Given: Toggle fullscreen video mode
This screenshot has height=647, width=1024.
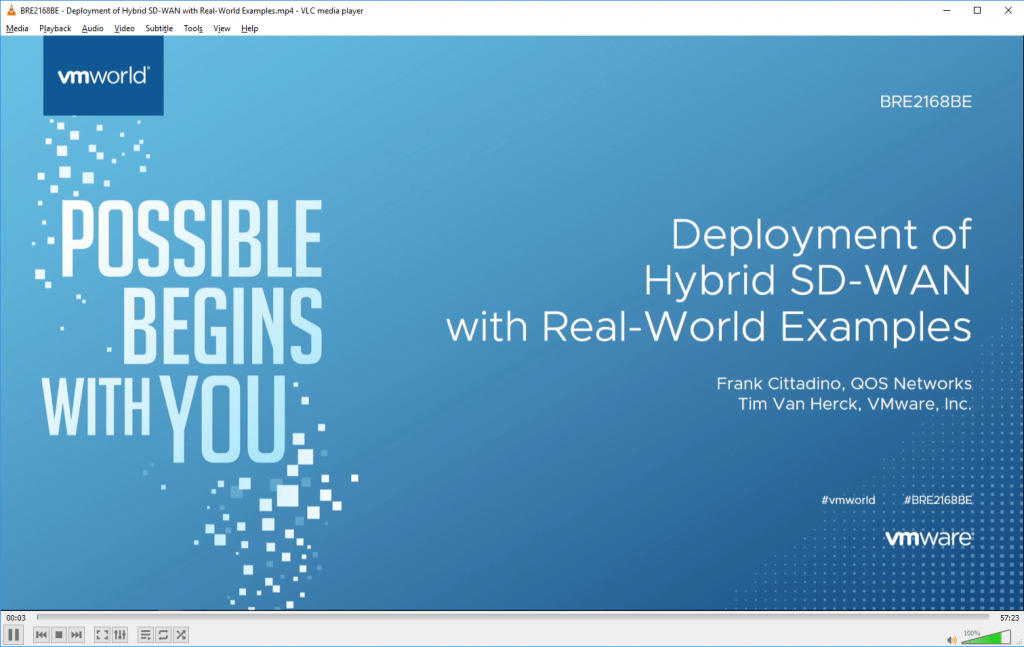Looking at the screenshot, I should pos(102,634).
